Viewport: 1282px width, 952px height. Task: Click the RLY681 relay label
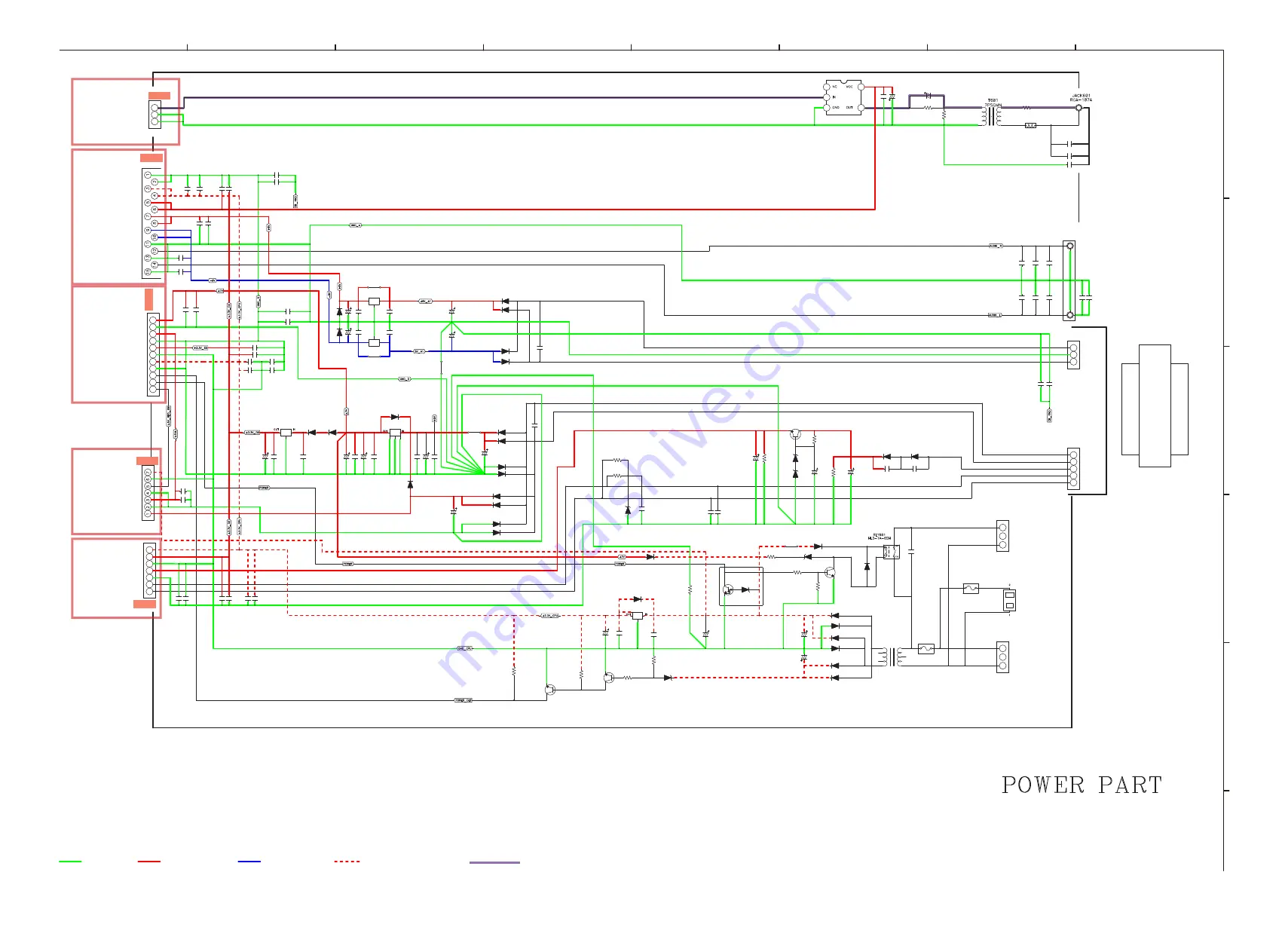[880, 537]
